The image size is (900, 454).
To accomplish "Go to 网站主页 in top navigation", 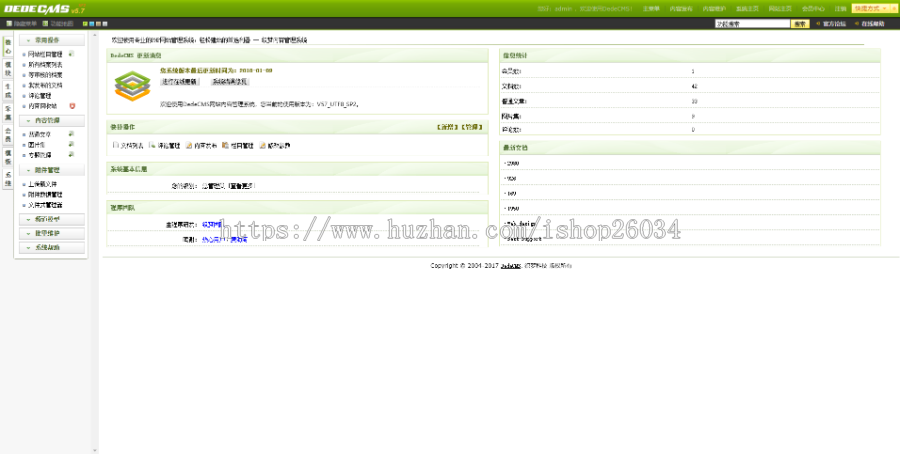I will [x=780, y=9].
